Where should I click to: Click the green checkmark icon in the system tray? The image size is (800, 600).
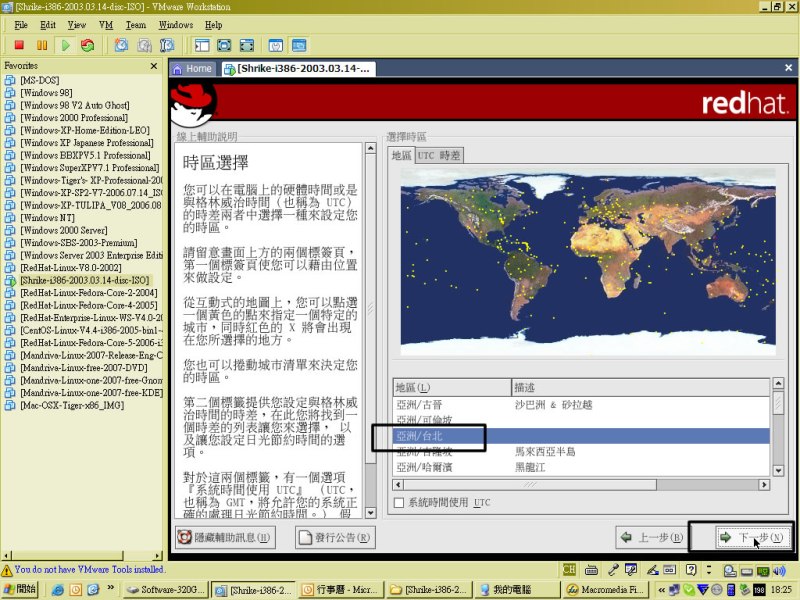click(x=689, y=590)
